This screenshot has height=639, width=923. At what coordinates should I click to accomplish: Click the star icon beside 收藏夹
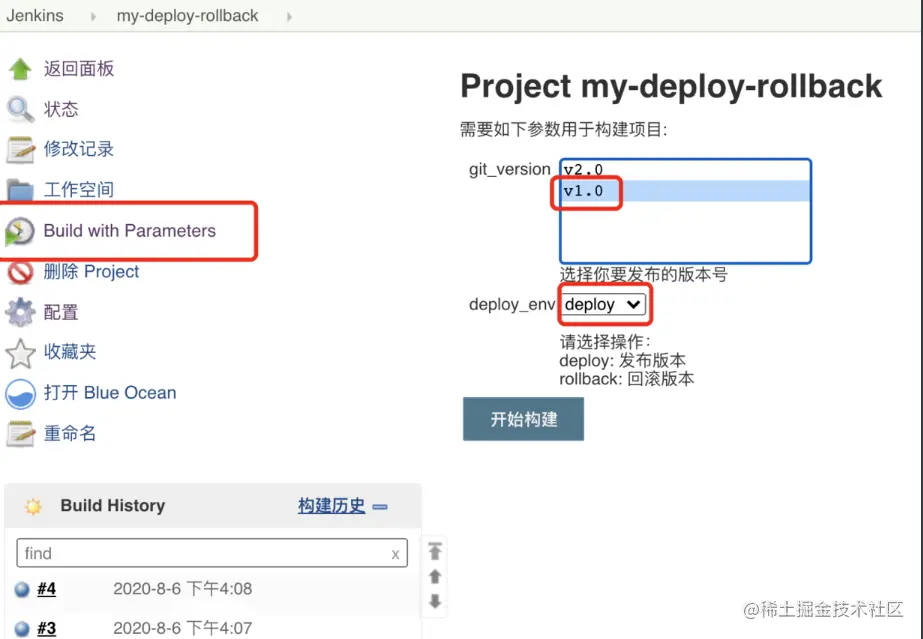tap(20, 352)
